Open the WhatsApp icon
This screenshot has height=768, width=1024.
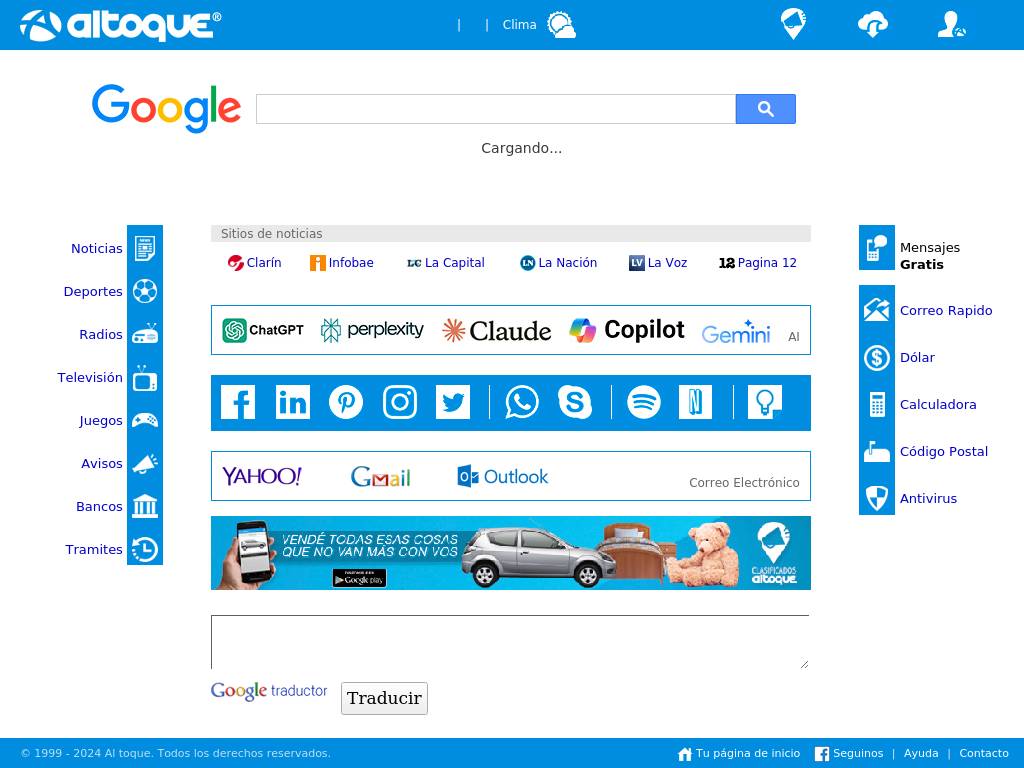pyautogui.click(x=522, y=402)
